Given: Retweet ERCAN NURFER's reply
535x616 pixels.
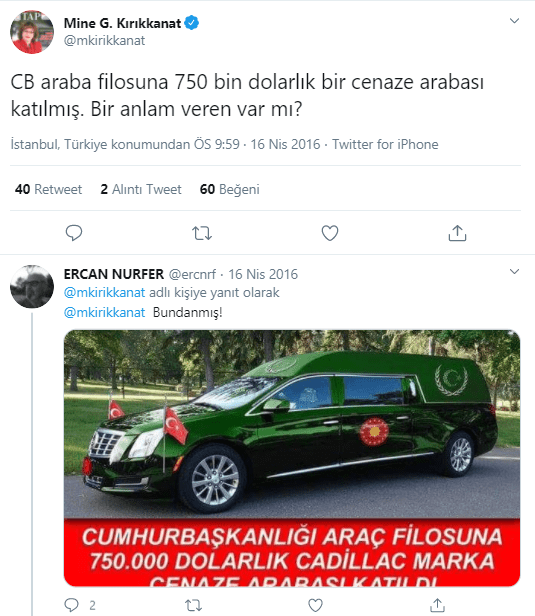Looking at the screenshot, I should click(193, 605).
